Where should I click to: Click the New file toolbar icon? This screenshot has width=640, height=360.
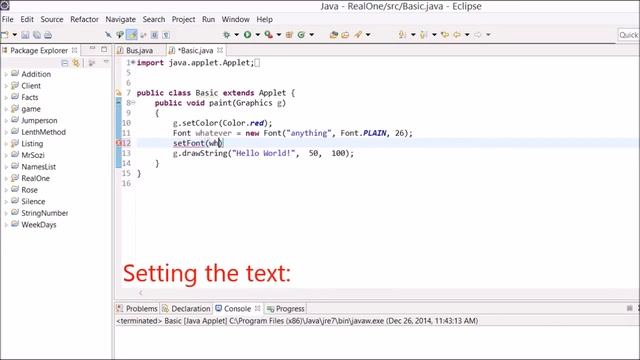5,35
